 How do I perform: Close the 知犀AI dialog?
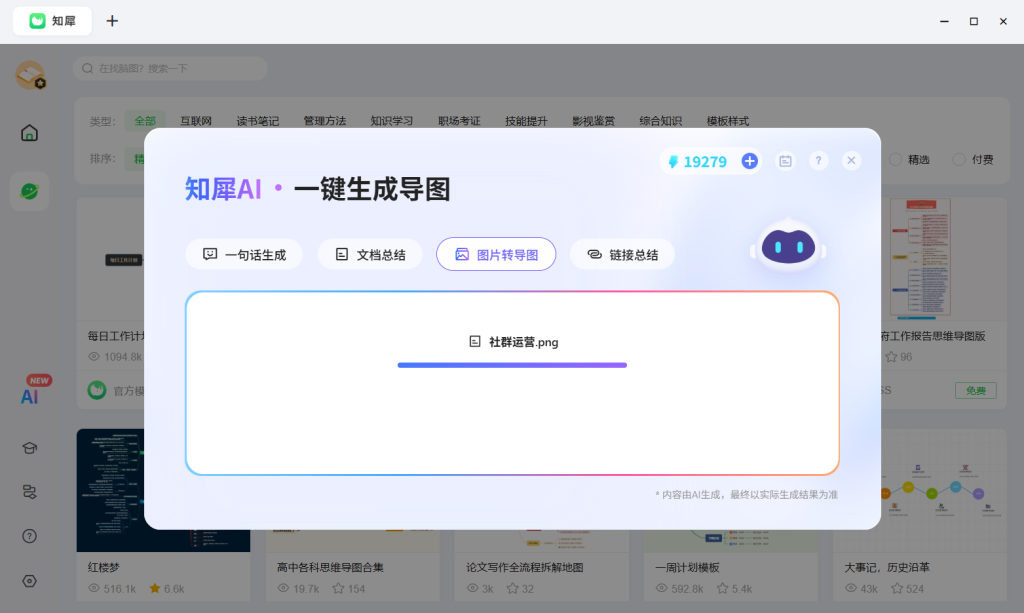(x=851, y=161)
